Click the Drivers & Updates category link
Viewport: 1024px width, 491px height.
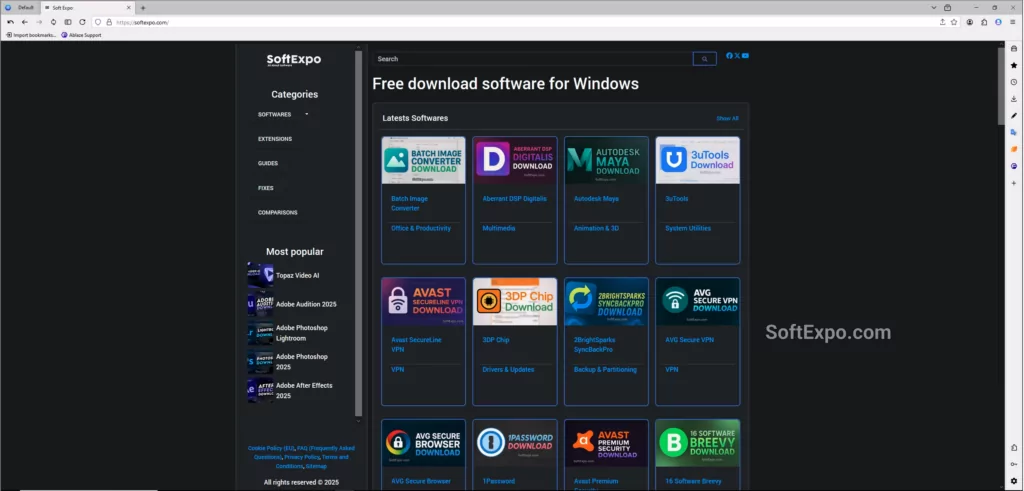(x=508, y=370)
